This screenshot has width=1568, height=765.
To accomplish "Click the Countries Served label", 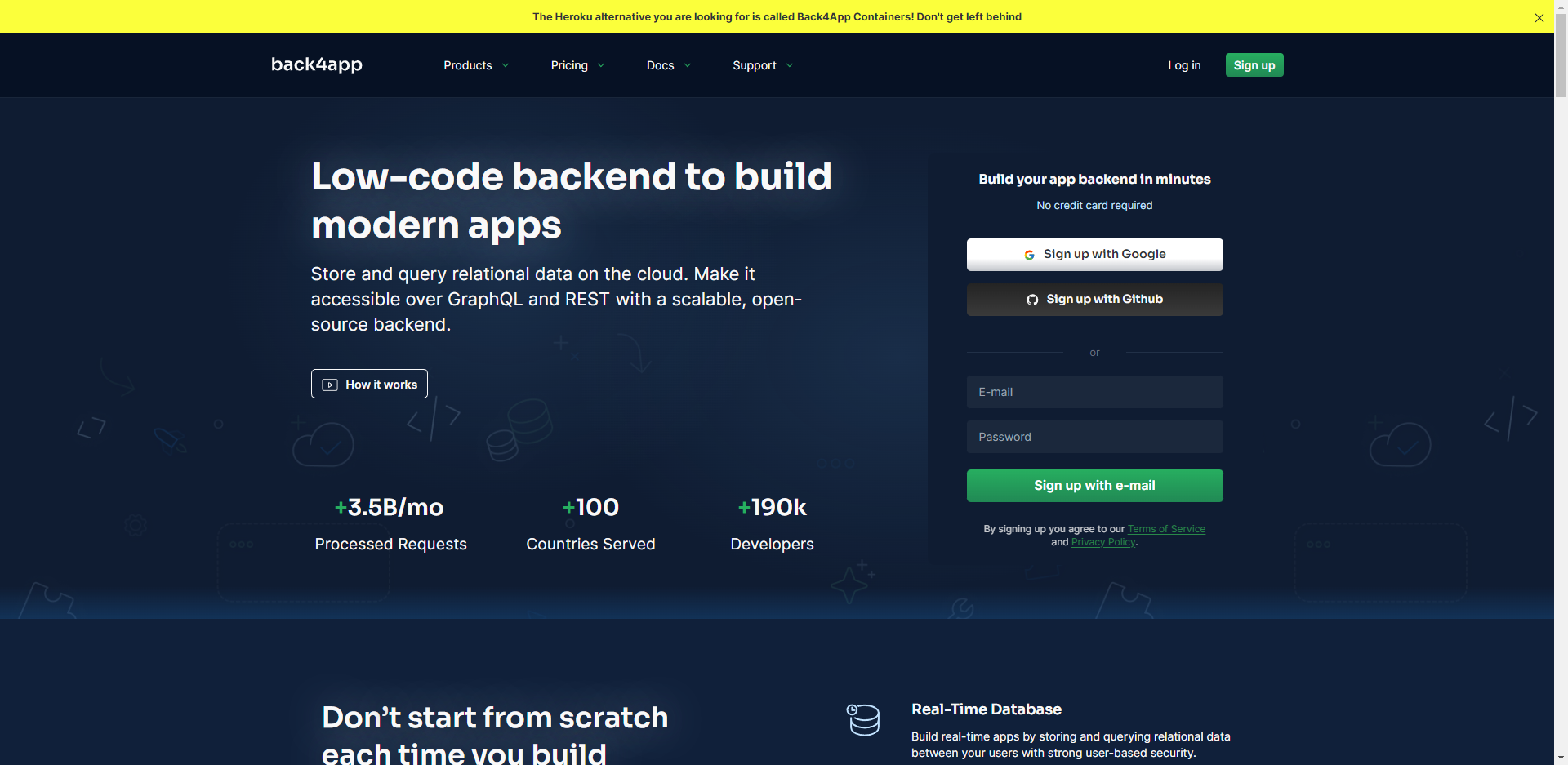I will click(590, 544).
